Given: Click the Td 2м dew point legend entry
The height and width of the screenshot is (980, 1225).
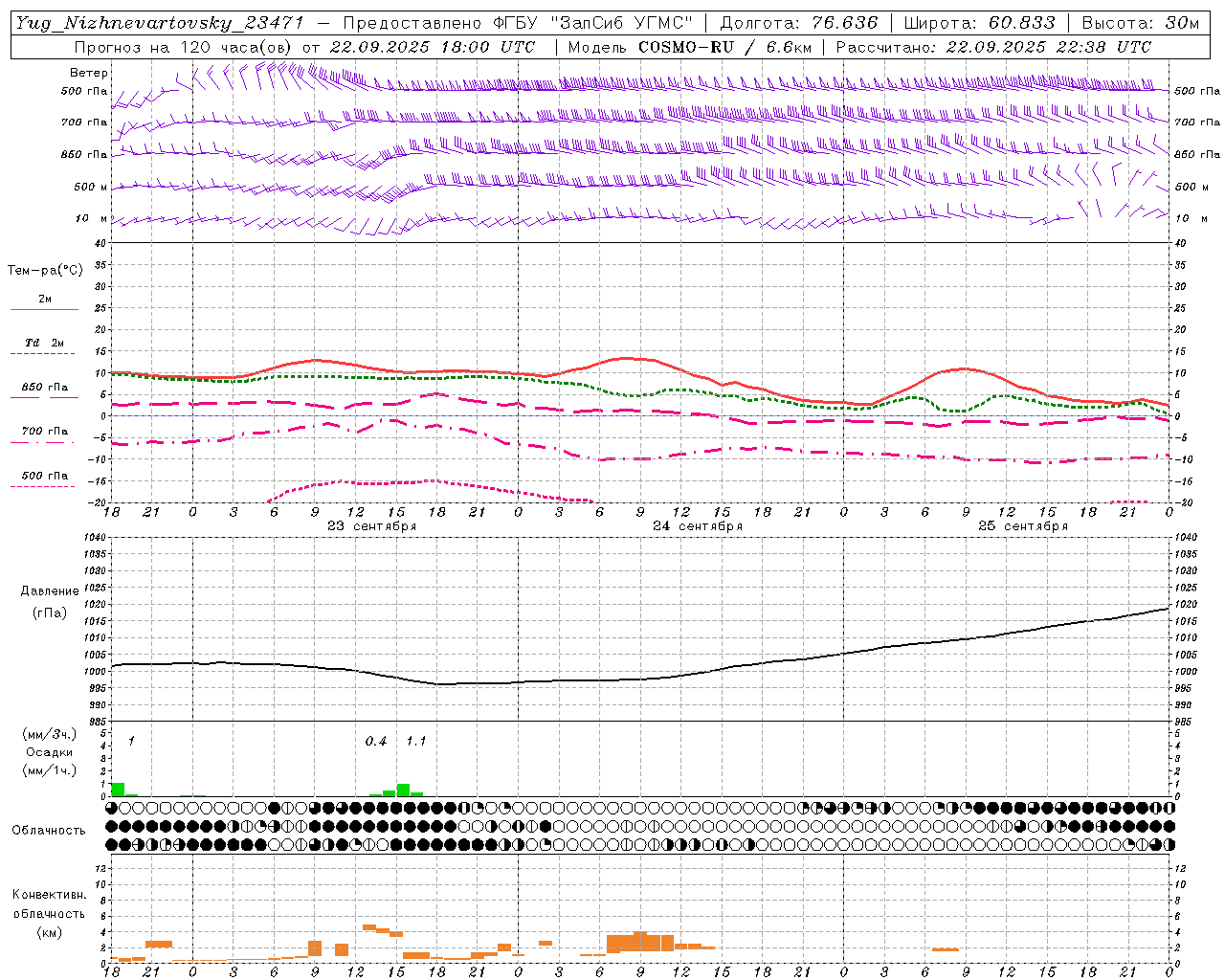Looking at the screenshot, I should pos(45,343).
